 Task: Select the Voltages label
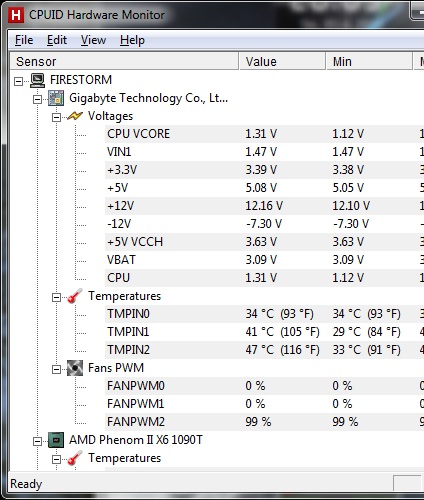point(110,116)
